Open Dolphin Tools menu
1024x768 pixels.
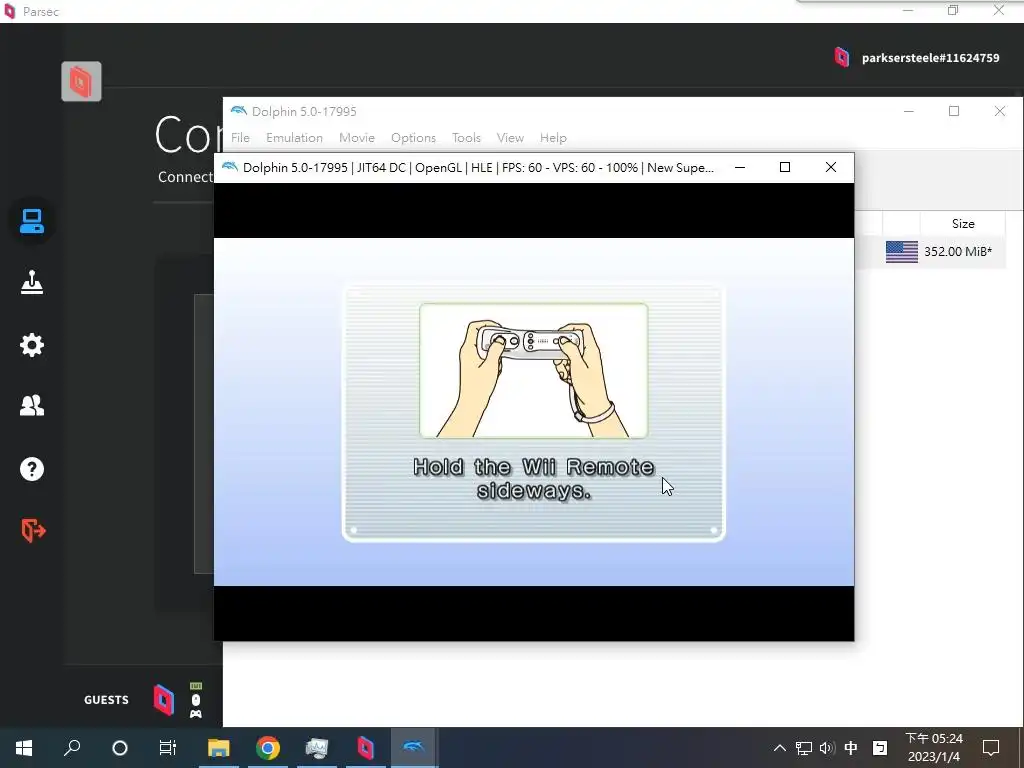[466, 138]
